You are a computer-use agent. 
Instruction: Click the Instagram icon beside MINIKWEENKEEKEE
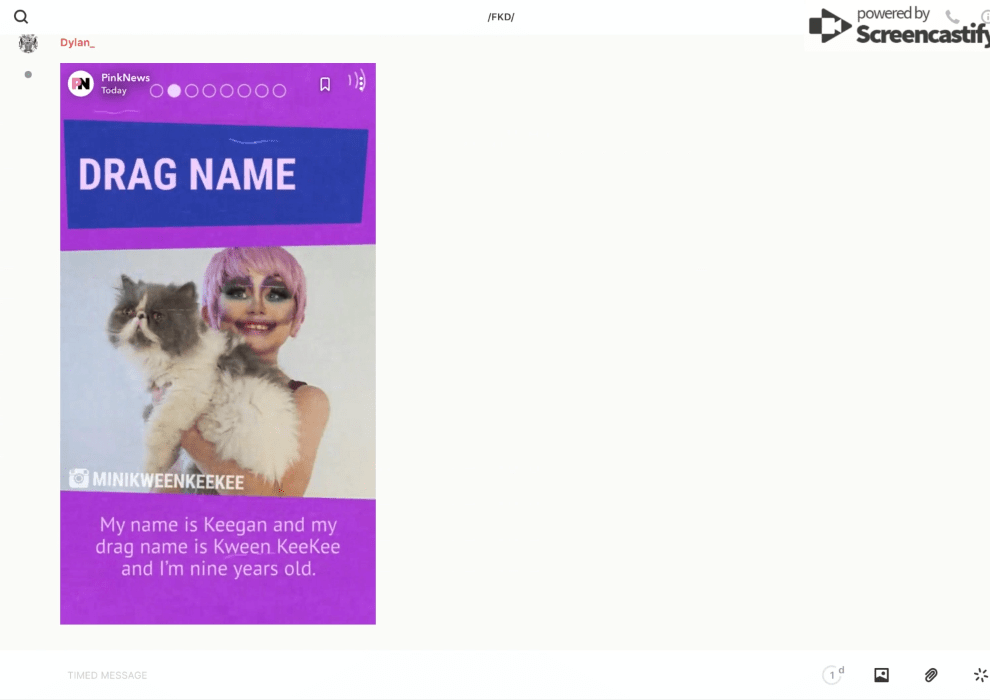tap(78, 479)
